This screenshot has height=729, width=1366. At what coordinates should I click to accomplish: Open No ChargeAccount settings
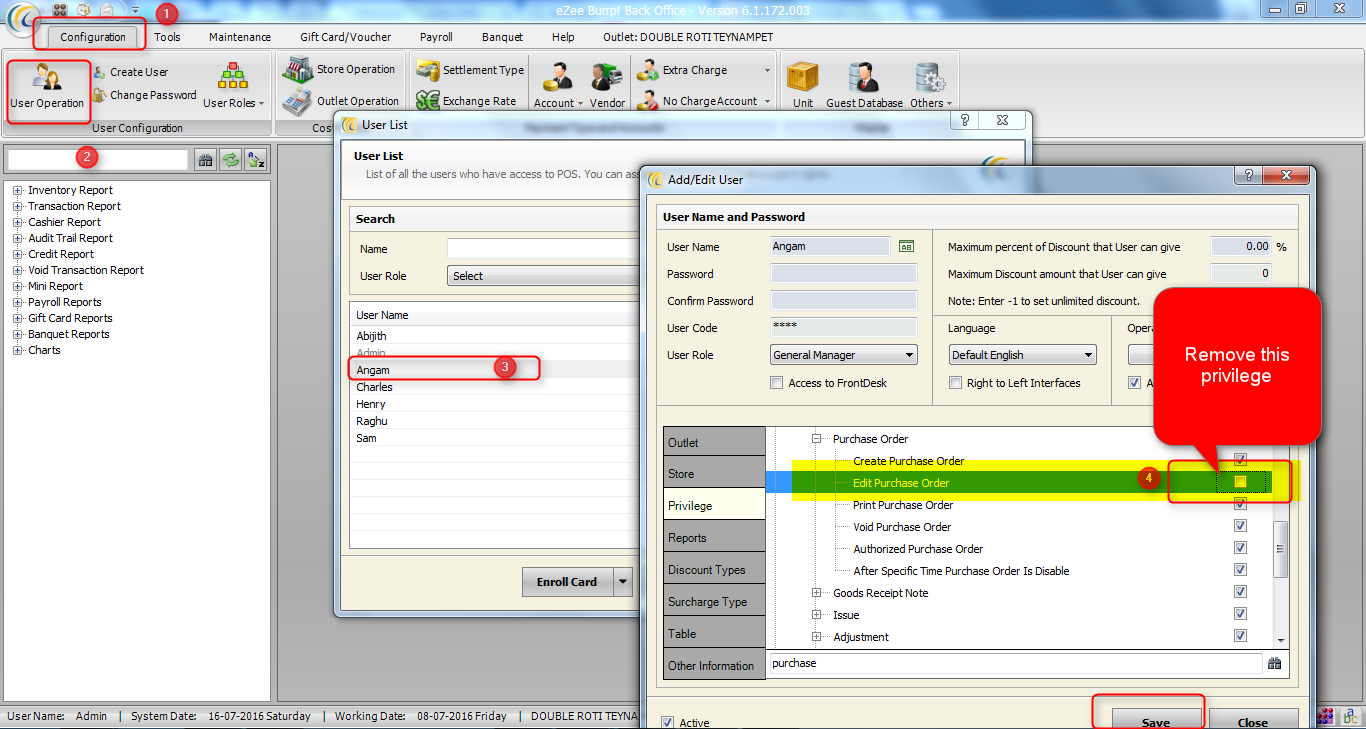coord(704,101)
